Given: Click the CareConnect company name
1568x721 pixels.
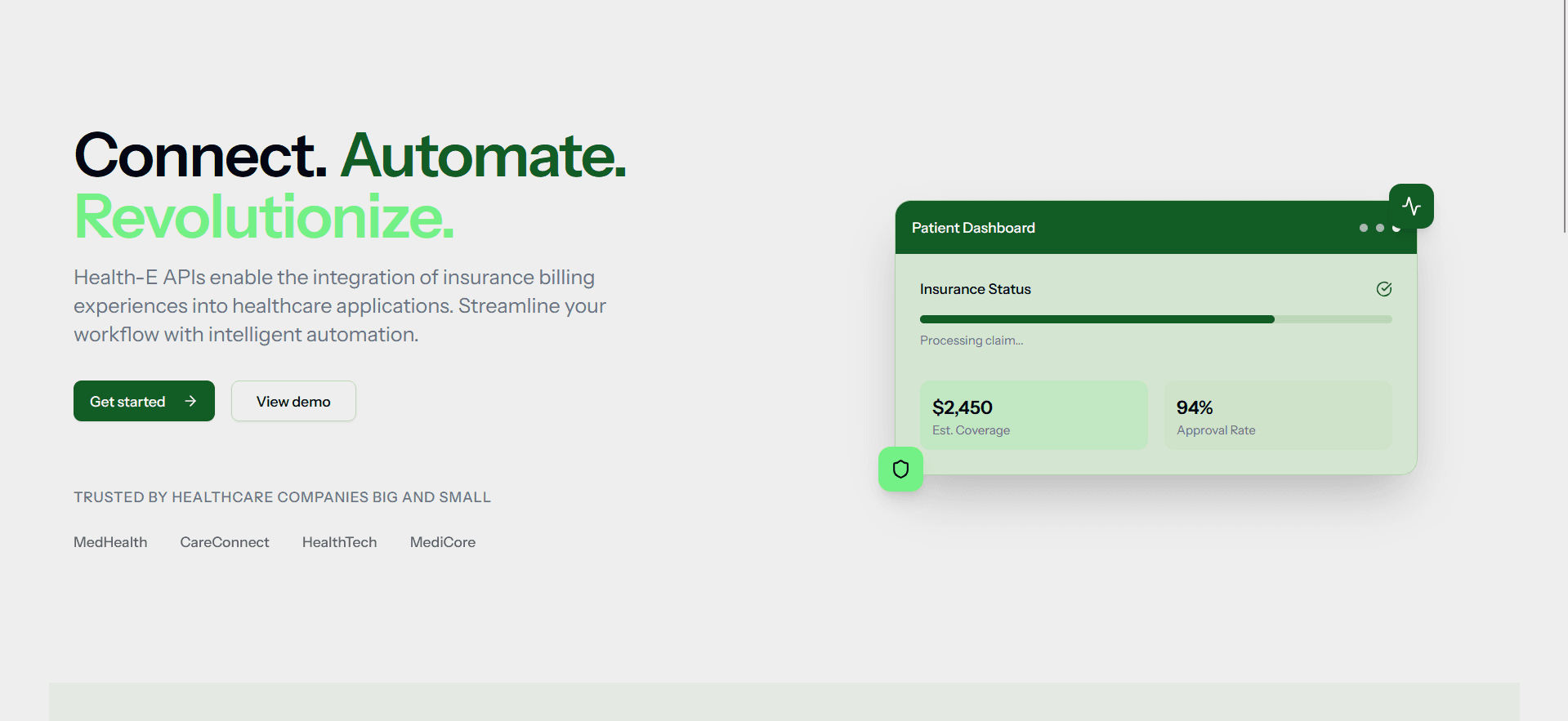Looking at the screenshot, I should (x=225, y=542).
